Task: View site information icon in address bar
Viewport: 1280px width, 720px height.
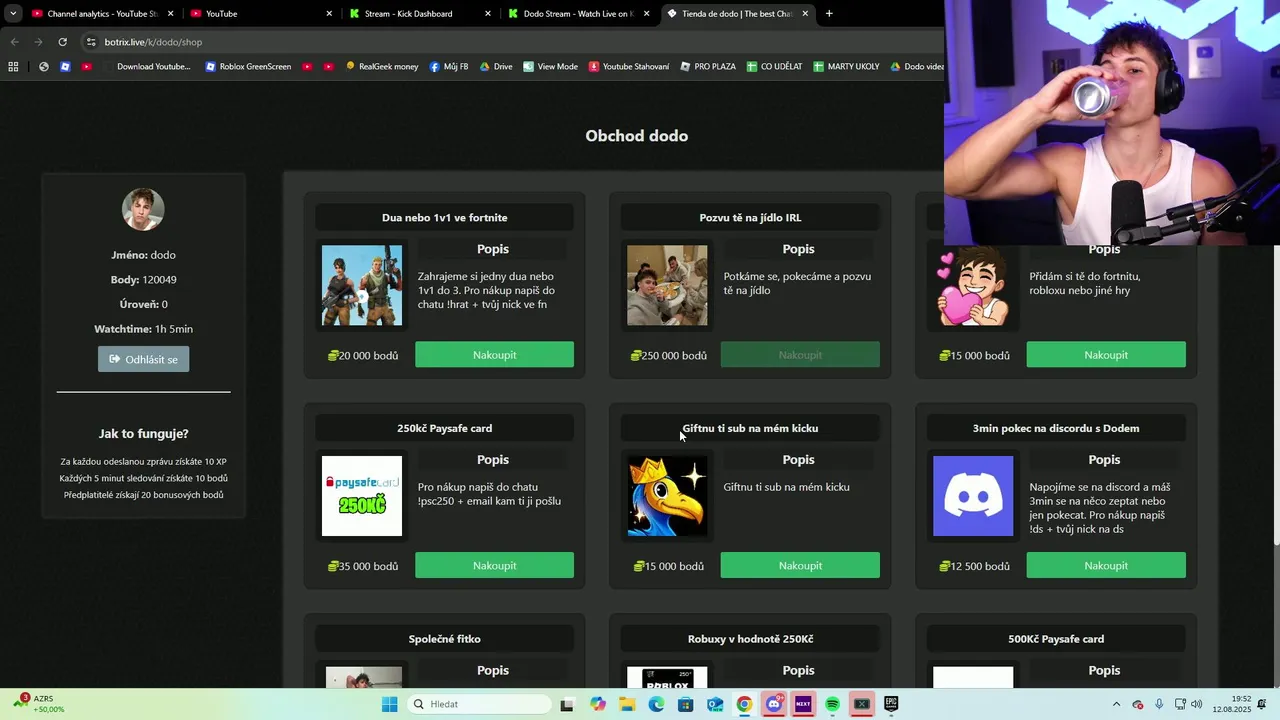Action: [91, 42]
